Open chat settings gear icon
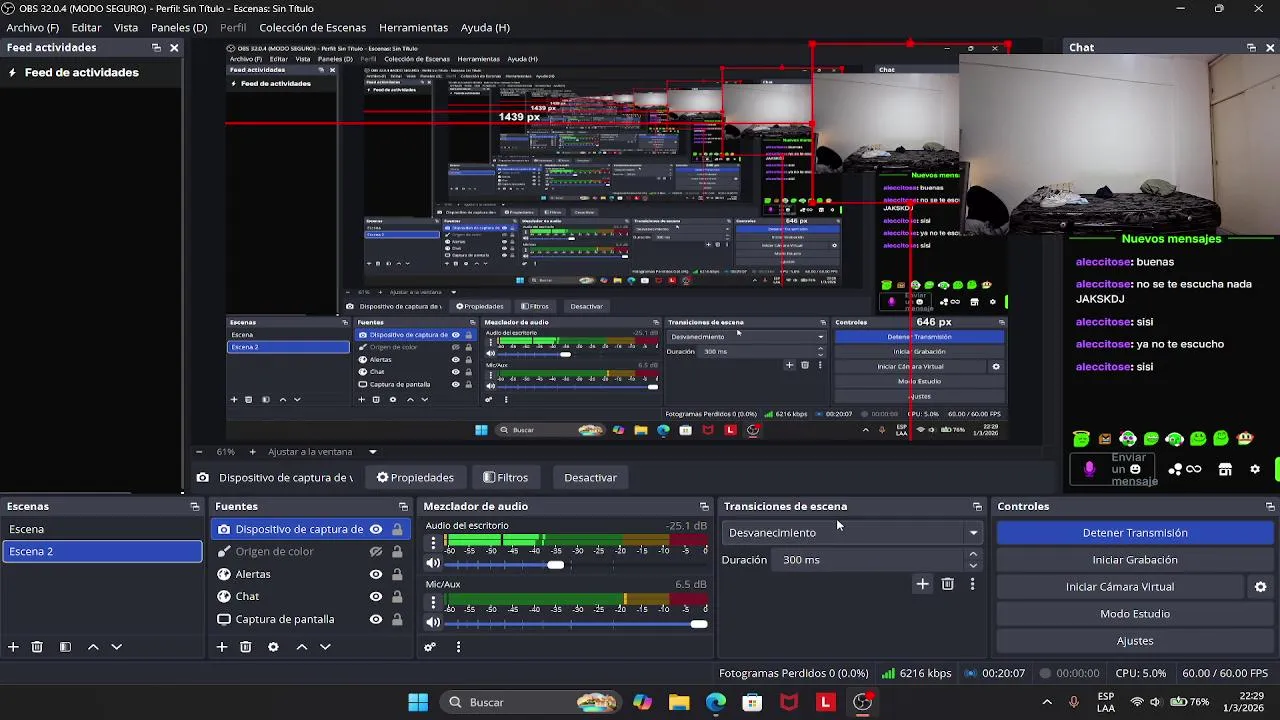Viewport: 1280px width, 720px height. pos(1255,469)
